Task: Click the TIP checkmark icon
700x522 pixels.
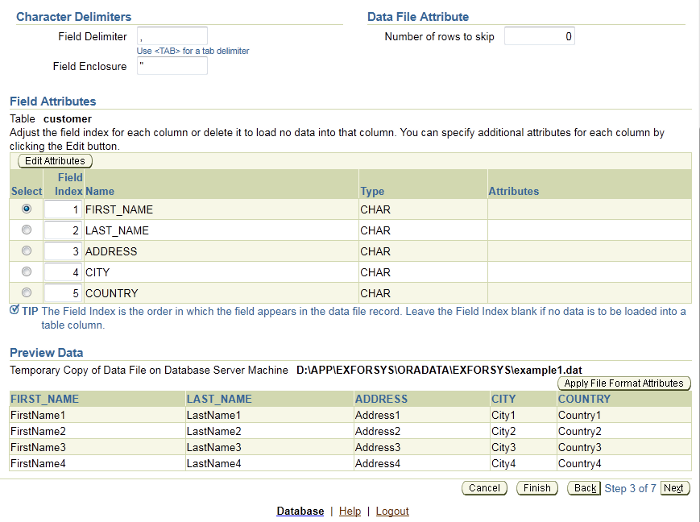Action: pyautogui.click(x=14, y=310)
